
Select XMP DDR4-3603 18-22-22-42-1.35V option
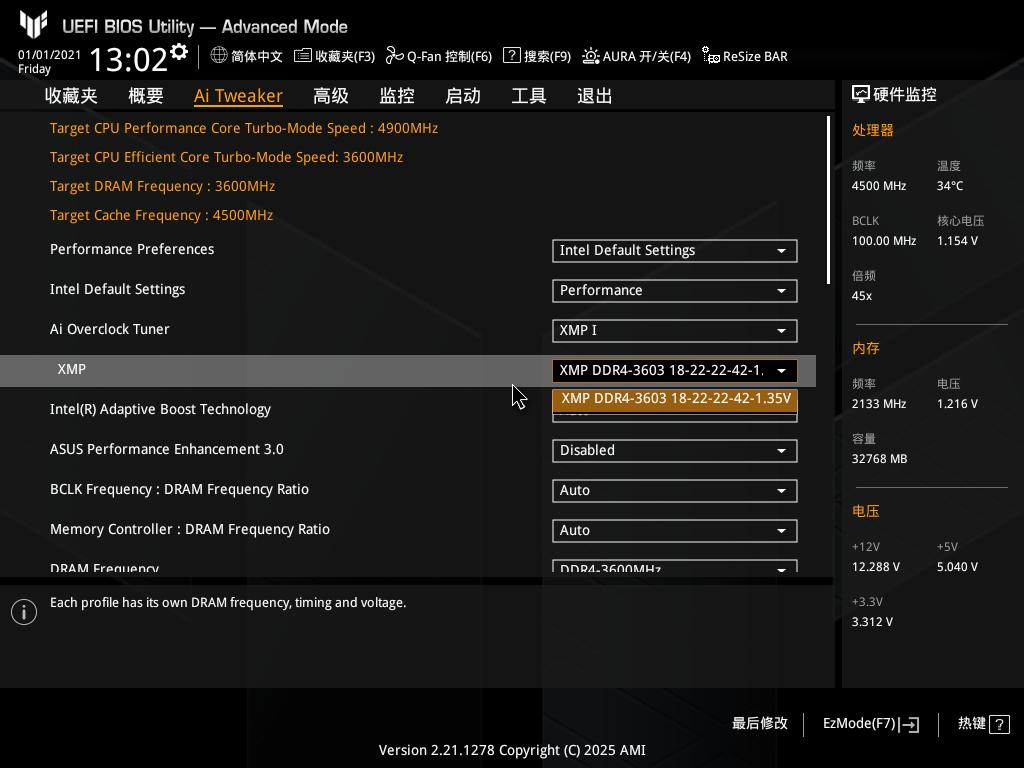(x=675, y=399)
